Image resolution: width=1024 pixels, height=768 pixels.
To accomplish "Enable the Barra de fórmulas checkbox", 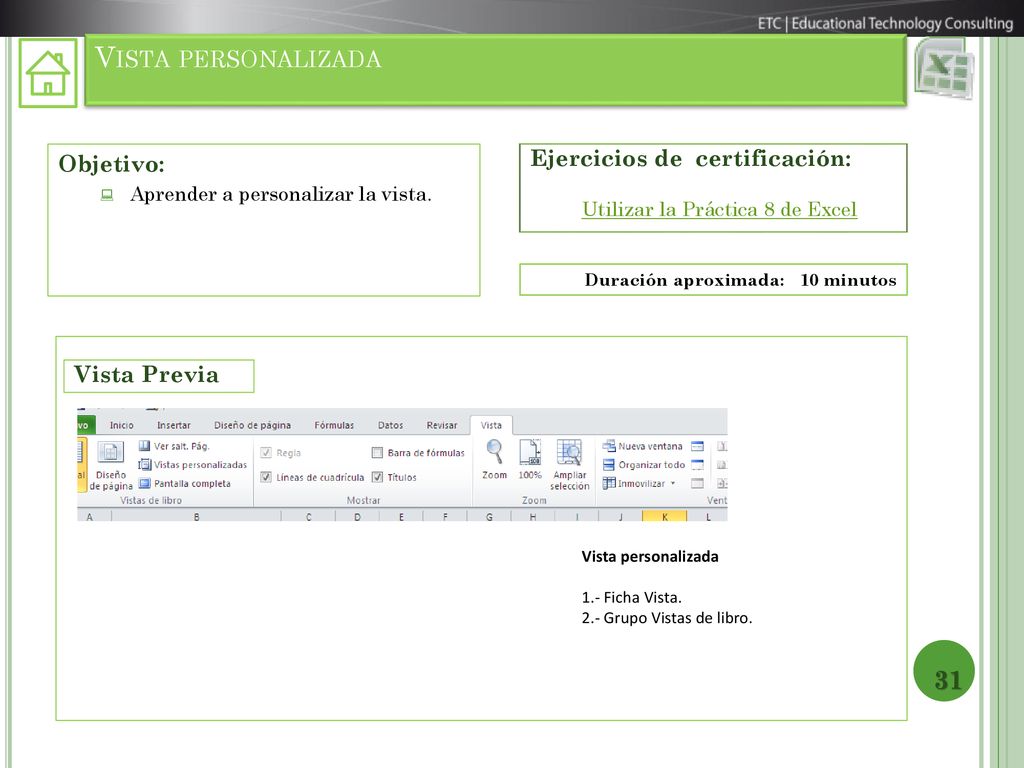I will point(377,453).
